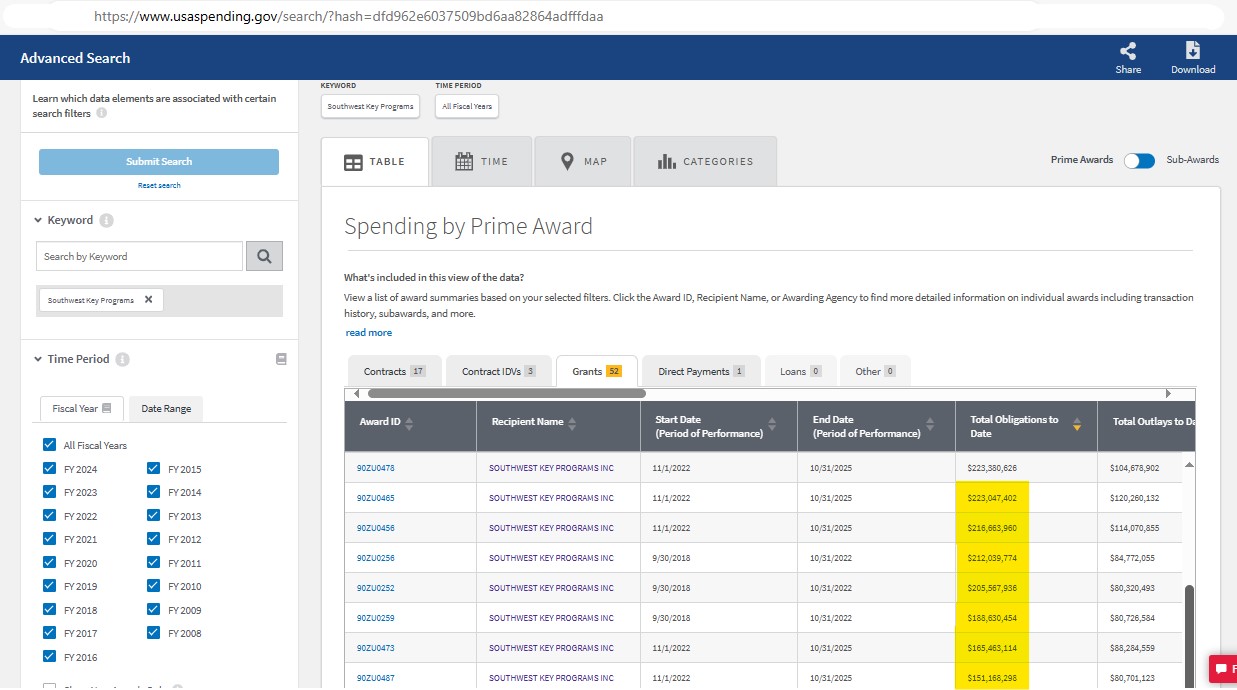Screen dimensions: 1237x690
Task: Toggle the FY 2018 checkbox
Action: click(49, 610)
